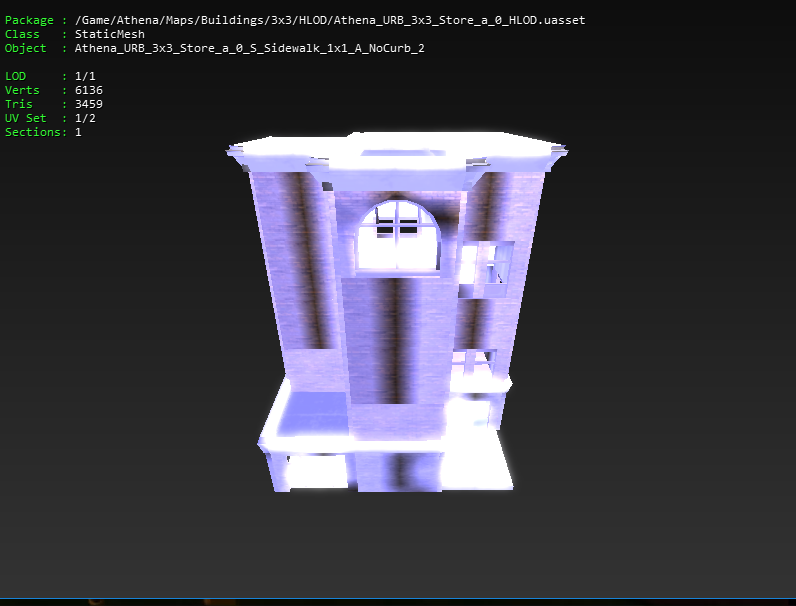The width and height of the screenshot is (796, 606).
Task: Click the LOD value 1/1
Action: [85, 76]
